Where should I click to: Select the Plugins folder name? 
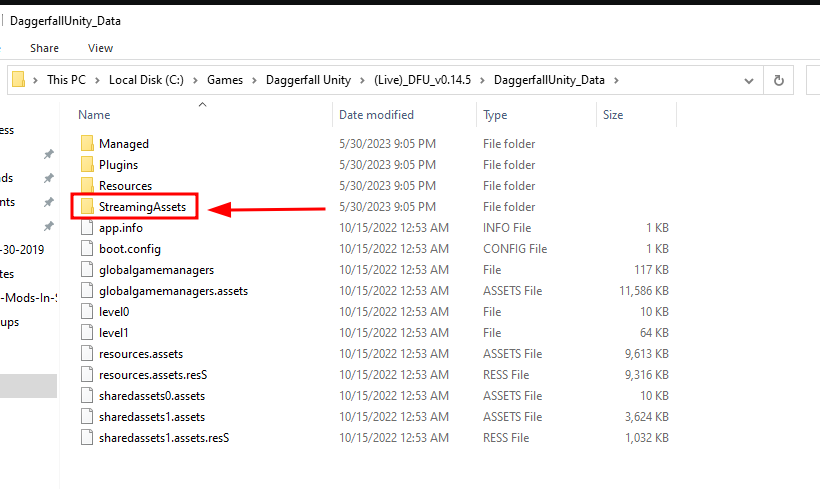click(119, 165)
